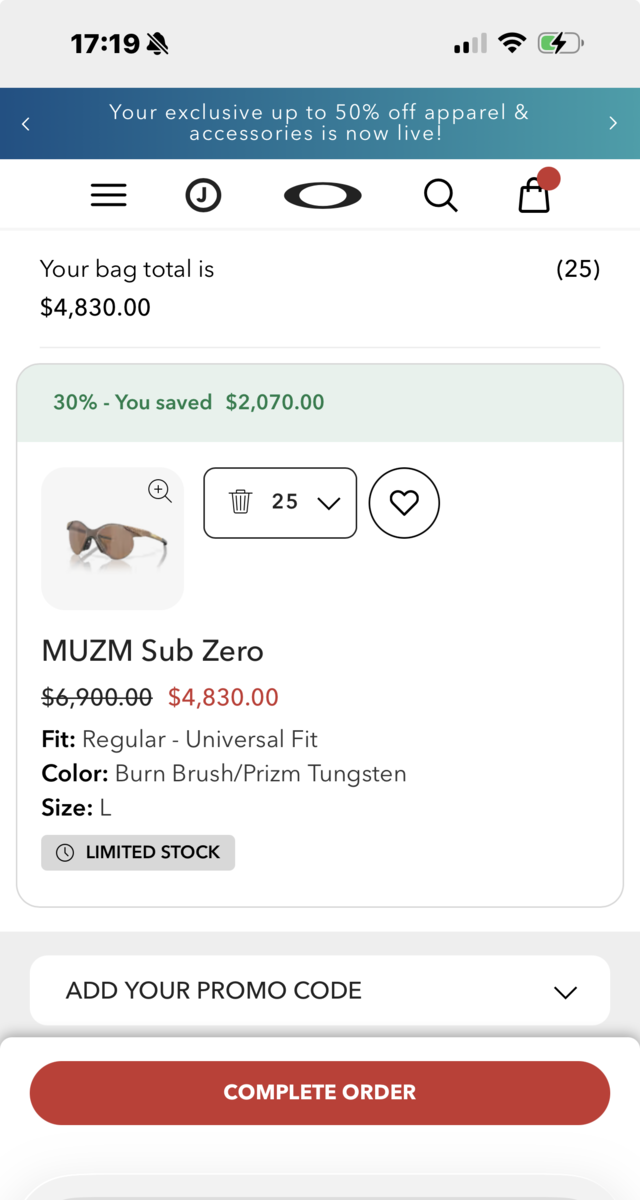The width and height of the screenshot is (640, 1200).
Task: Open the MUZM Sub Zero product title
Action: 152,651
